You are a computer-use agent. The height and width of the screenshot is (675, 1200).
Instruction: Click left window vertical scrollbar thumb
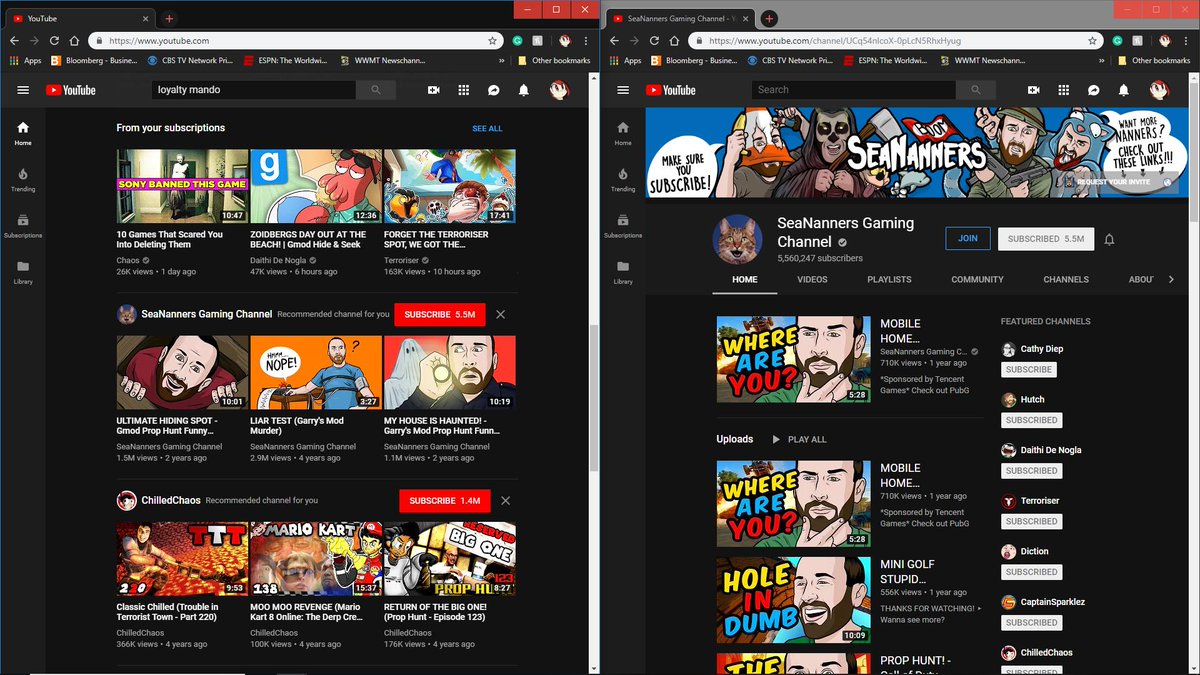(594, 397)
